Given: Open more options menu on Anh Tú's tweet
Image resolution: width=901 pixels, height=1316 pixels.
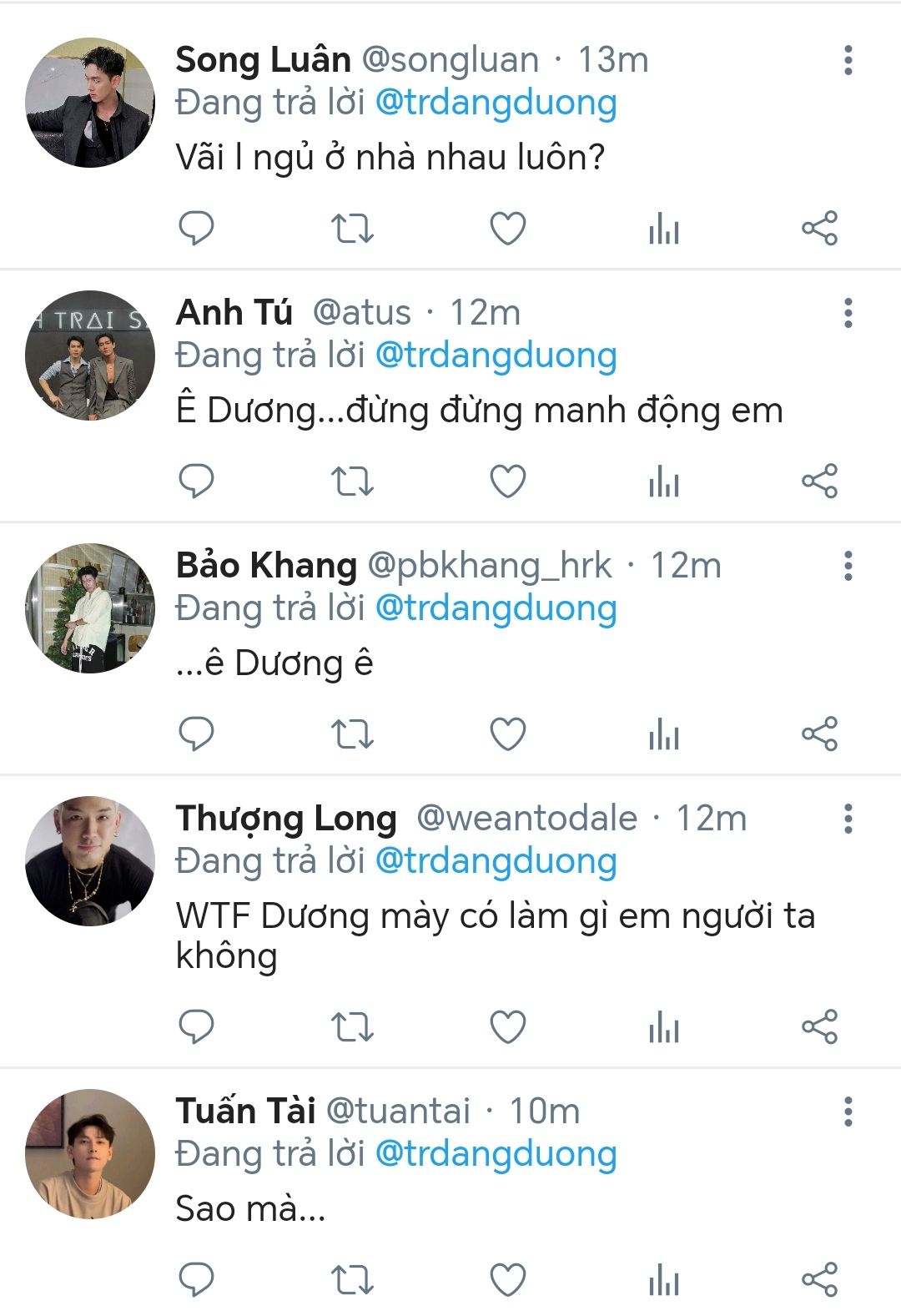Looking at the screenshot, I should coord(848,314).
